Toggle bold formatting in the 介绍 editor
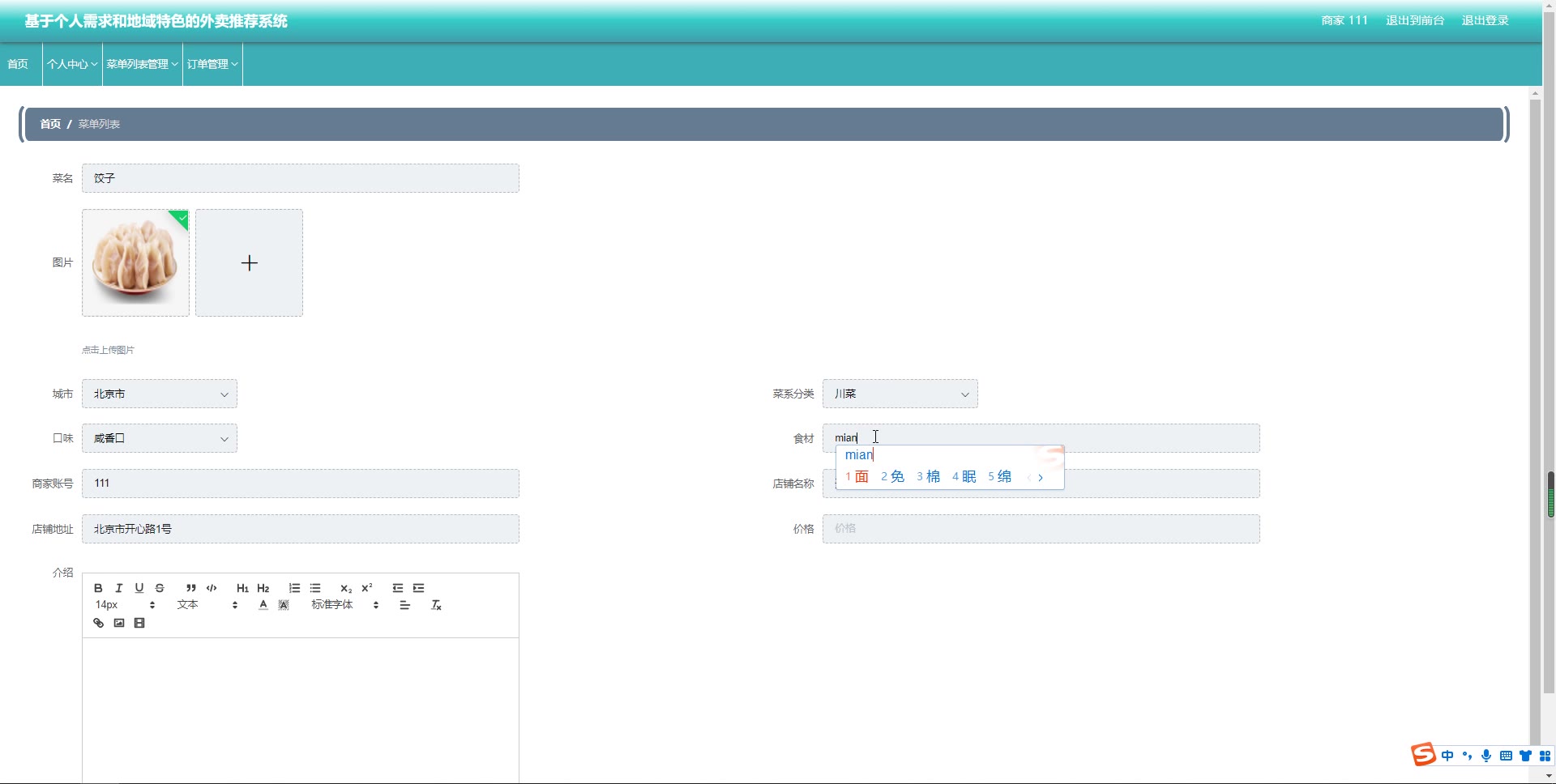The height and width of the screenshot is (784, 1556). point(98,588)
